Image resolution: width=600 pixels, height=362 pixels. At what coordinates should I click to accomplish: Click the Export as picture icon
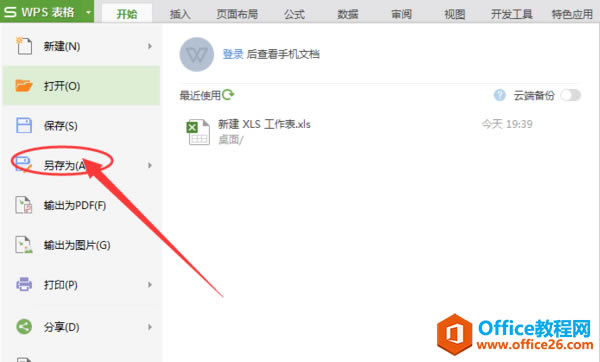(x=24, y=245)
